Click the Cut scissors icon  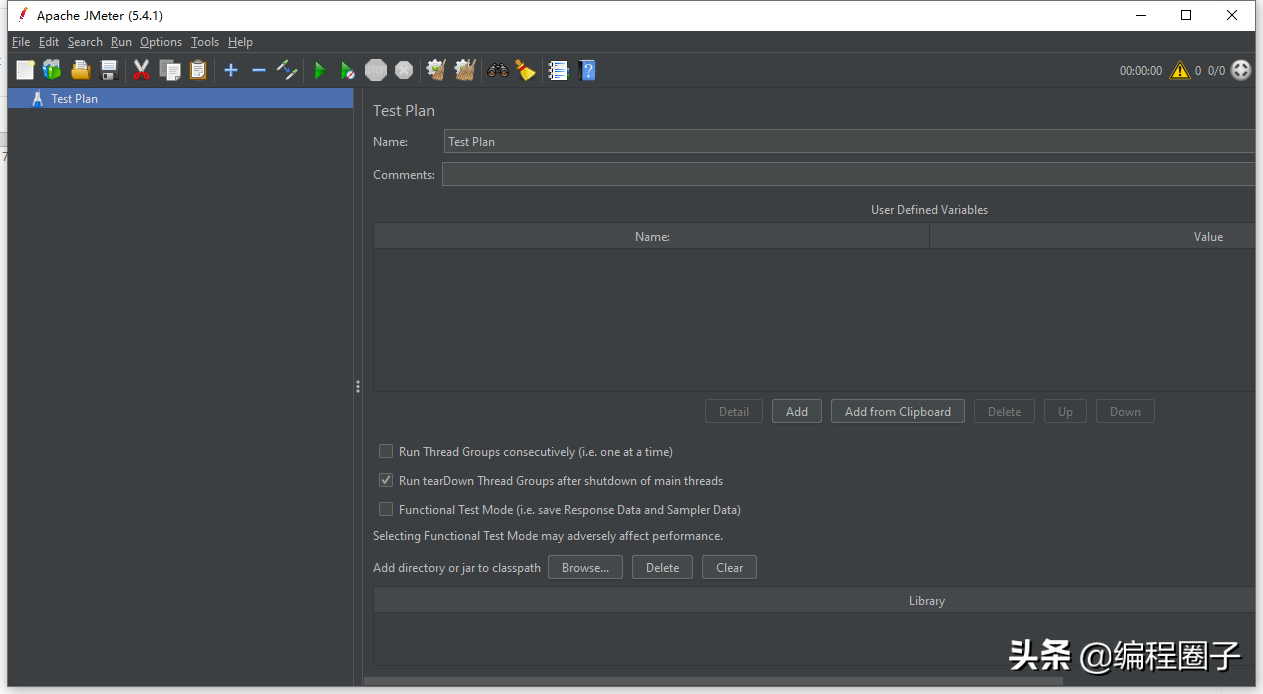141,70
